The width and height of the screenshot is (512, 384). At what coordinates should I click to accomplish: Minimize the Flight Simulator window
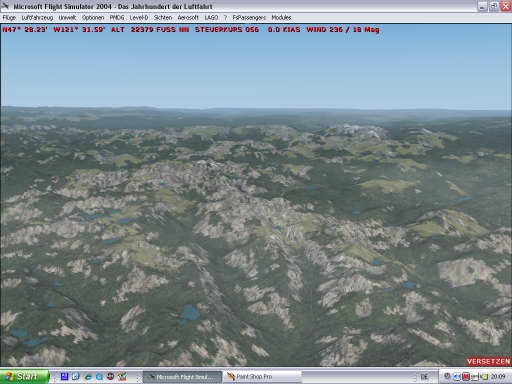[482, 6]
